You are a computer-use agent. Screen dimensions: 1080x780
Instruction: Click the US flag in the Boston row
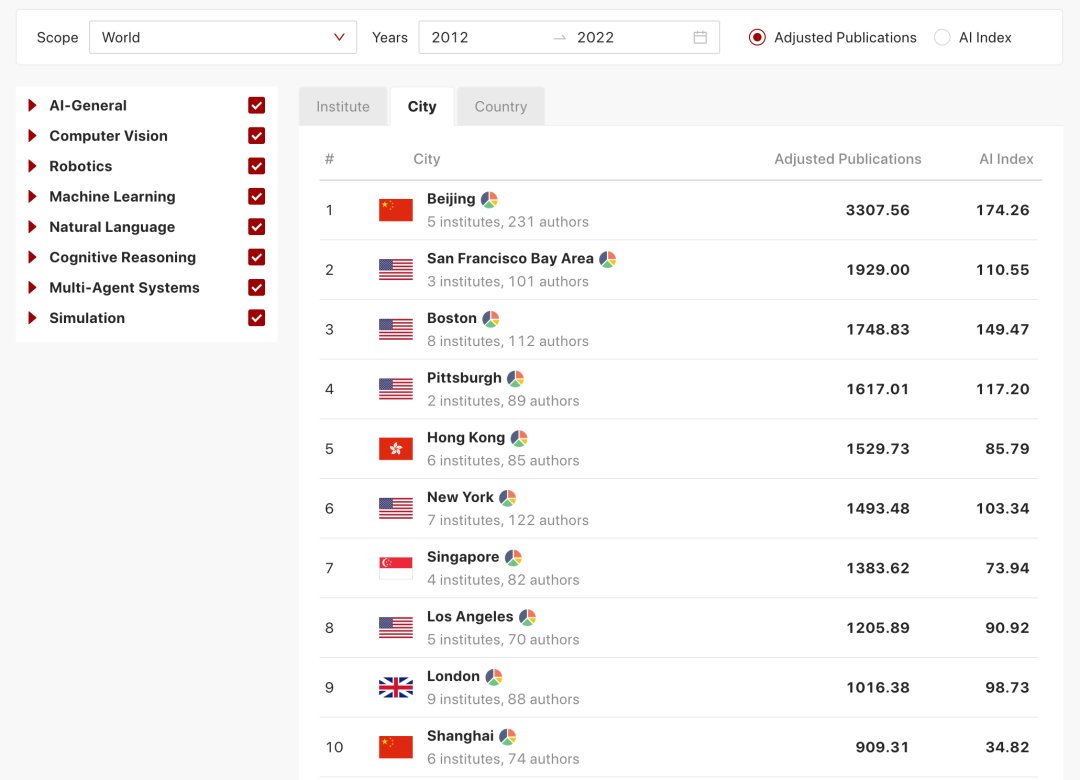point(396,329)
